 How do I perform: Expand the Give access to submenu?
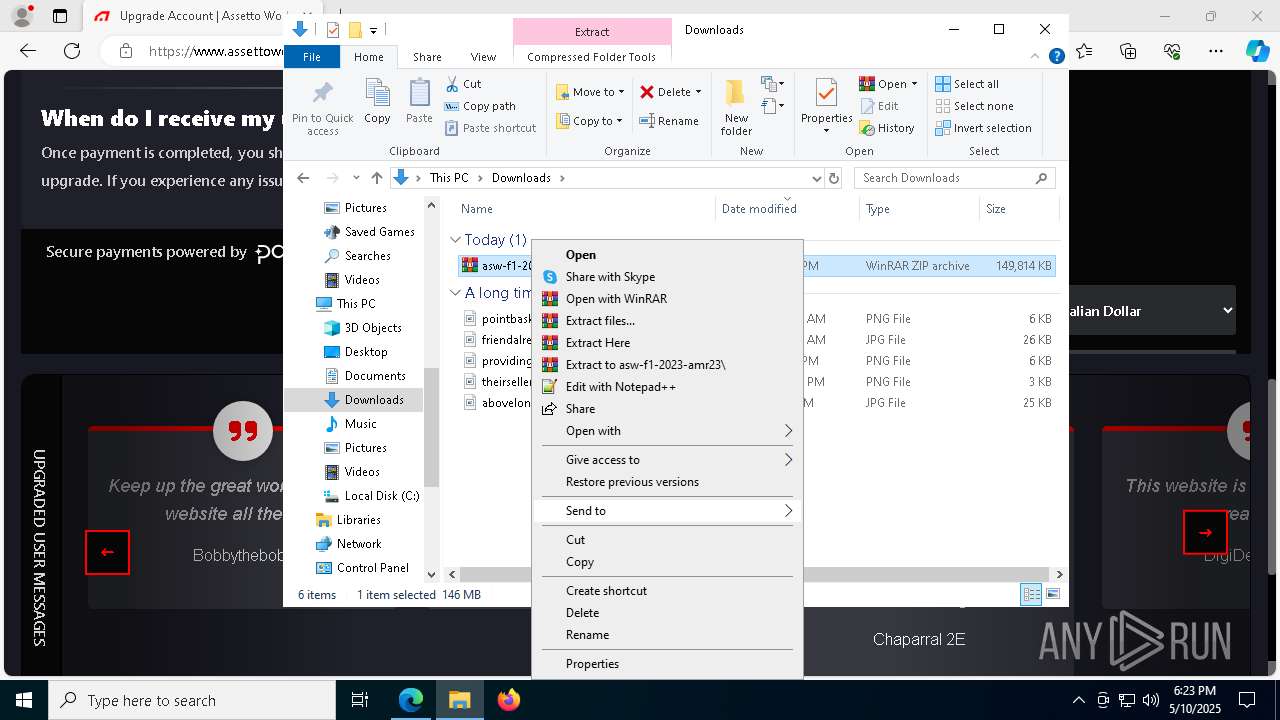point(667,460)
